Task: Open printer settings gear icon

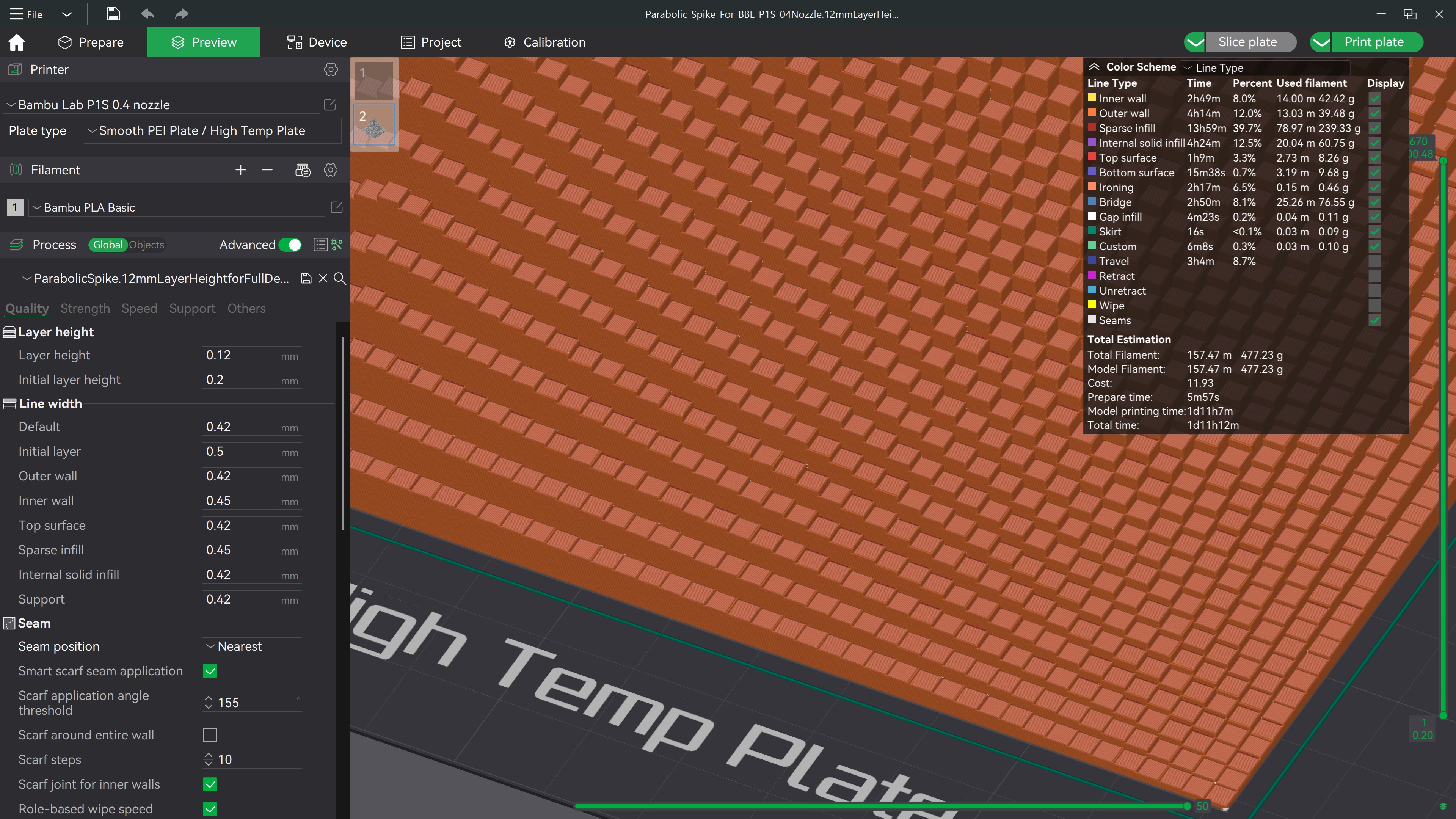Action: [331, 69]
